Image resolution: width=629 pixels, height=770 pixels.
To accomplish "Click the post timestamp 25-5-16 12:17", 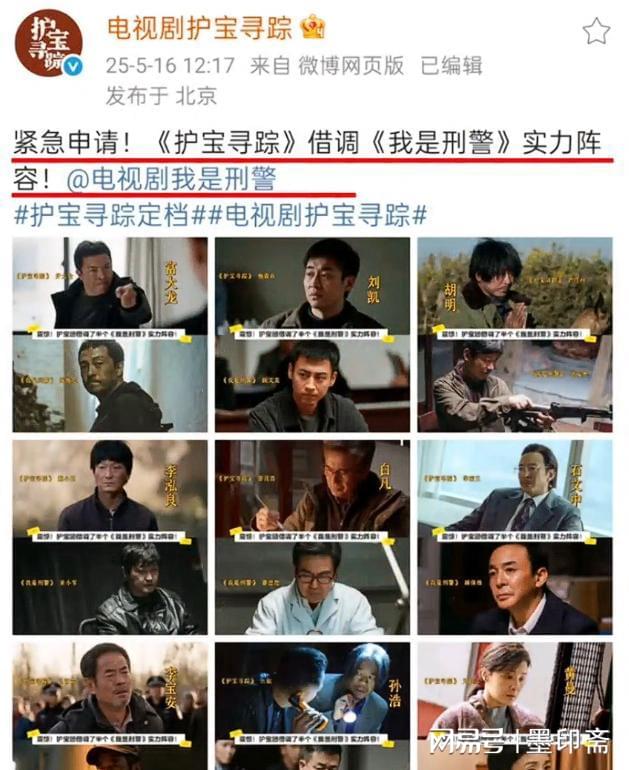I will [x=170, y=65].
